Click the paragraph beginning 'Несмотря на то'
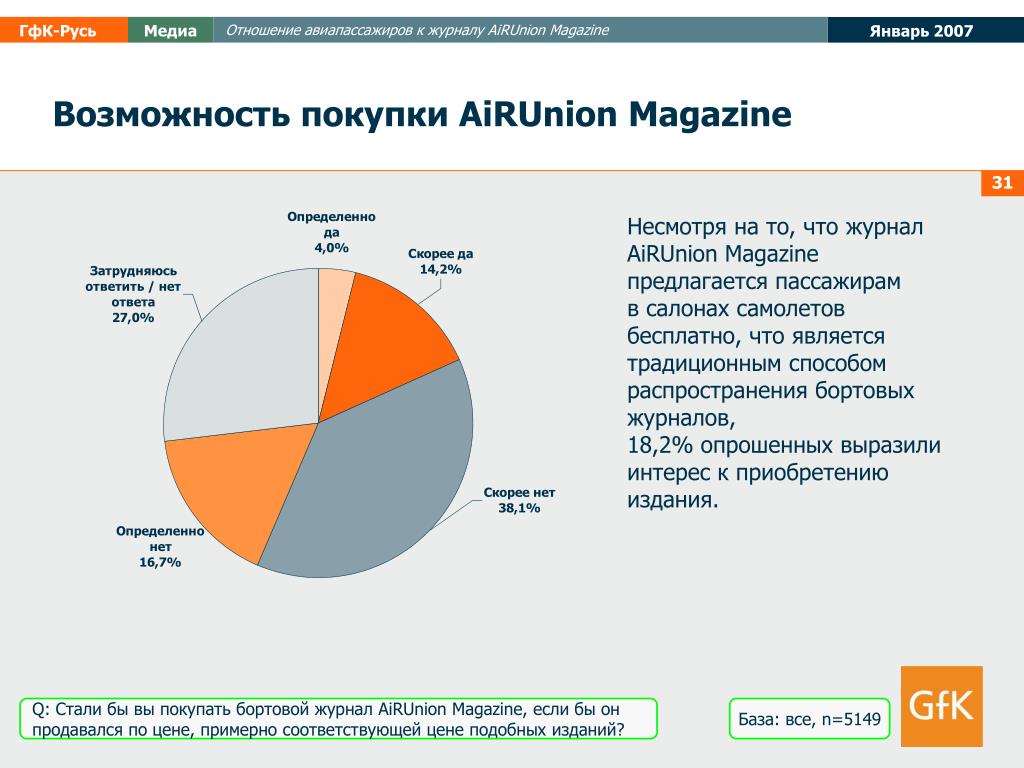 (x=784, y=363)
